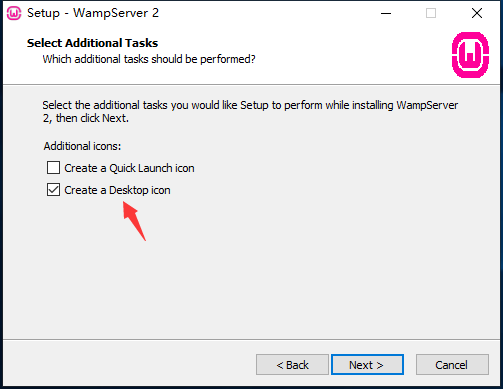Cancel the WampServer installation
Screen dimensions: 503x389
click(452, 365)
